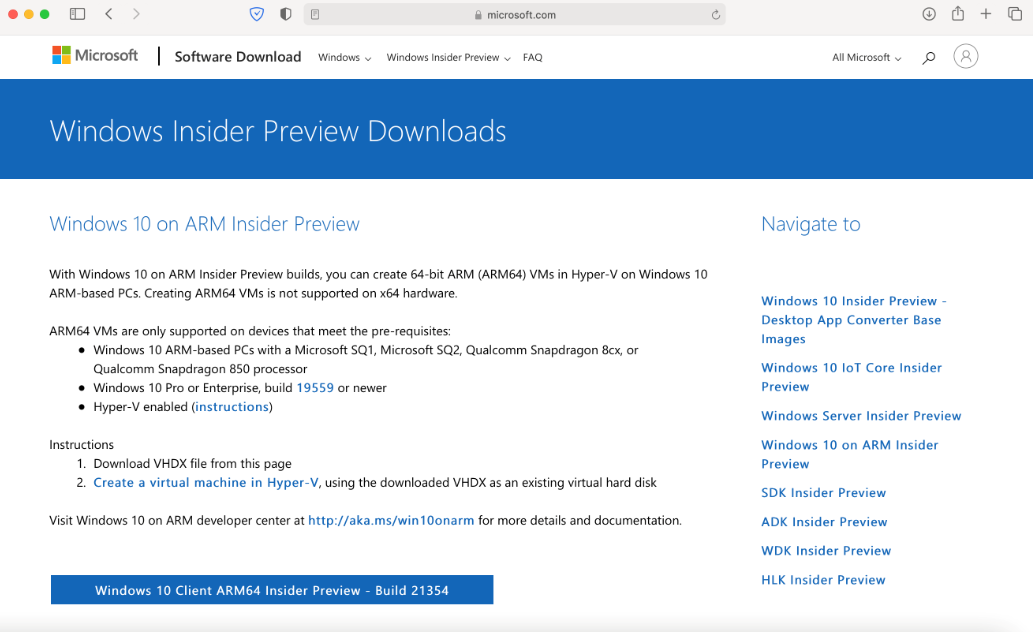1033x632 pixels.
Task: Click the Microsoft logo
Action: (96, 55)
